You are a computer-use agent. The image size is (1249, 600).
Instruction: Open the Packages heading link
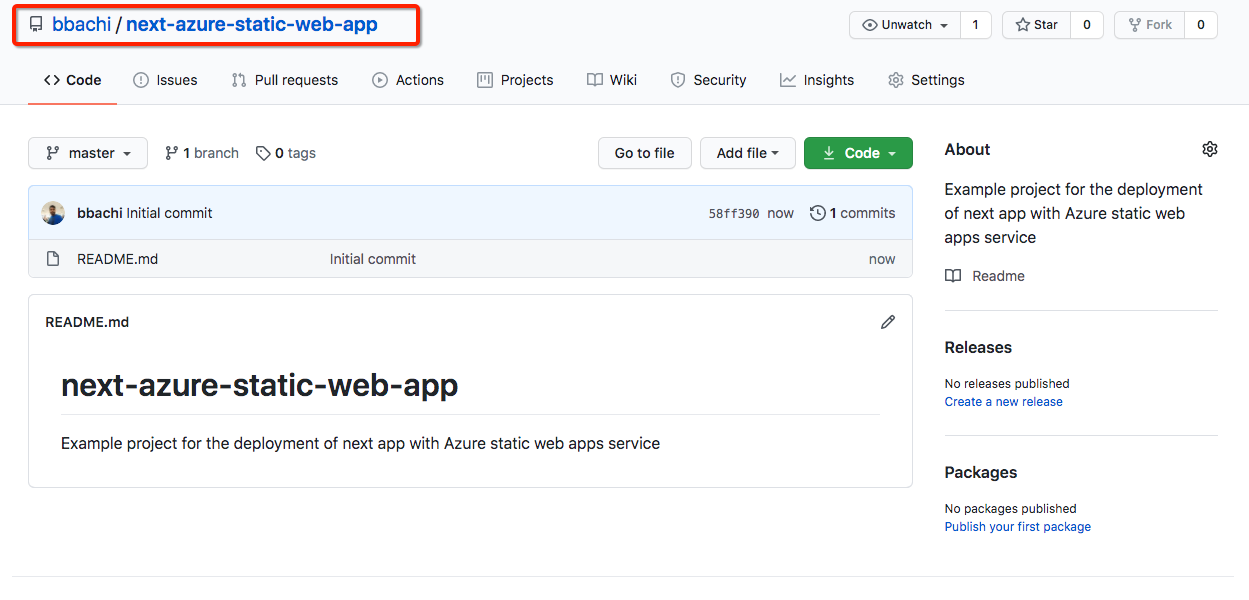point(981,472)
